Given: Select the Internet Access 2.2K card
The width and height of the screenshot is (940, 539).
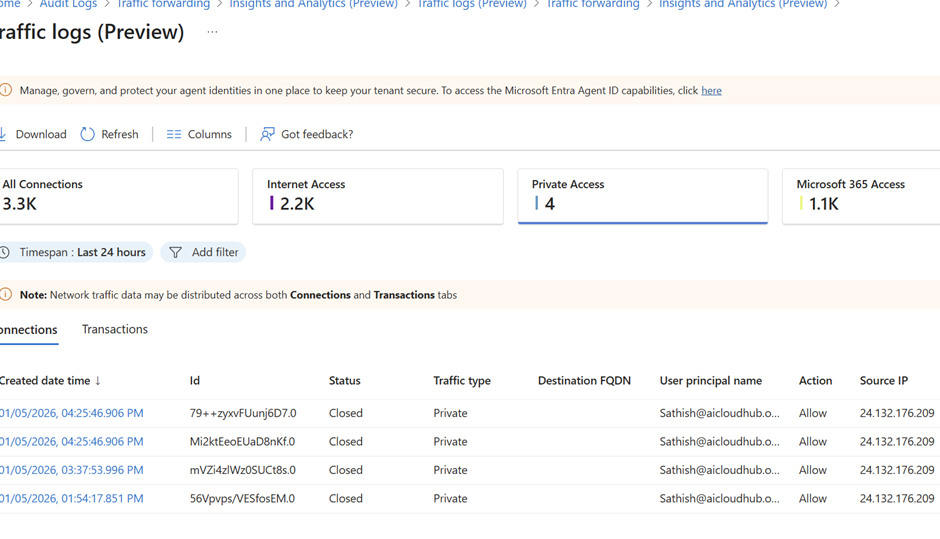Looking at the screenshot, I should tap(377, 196).
